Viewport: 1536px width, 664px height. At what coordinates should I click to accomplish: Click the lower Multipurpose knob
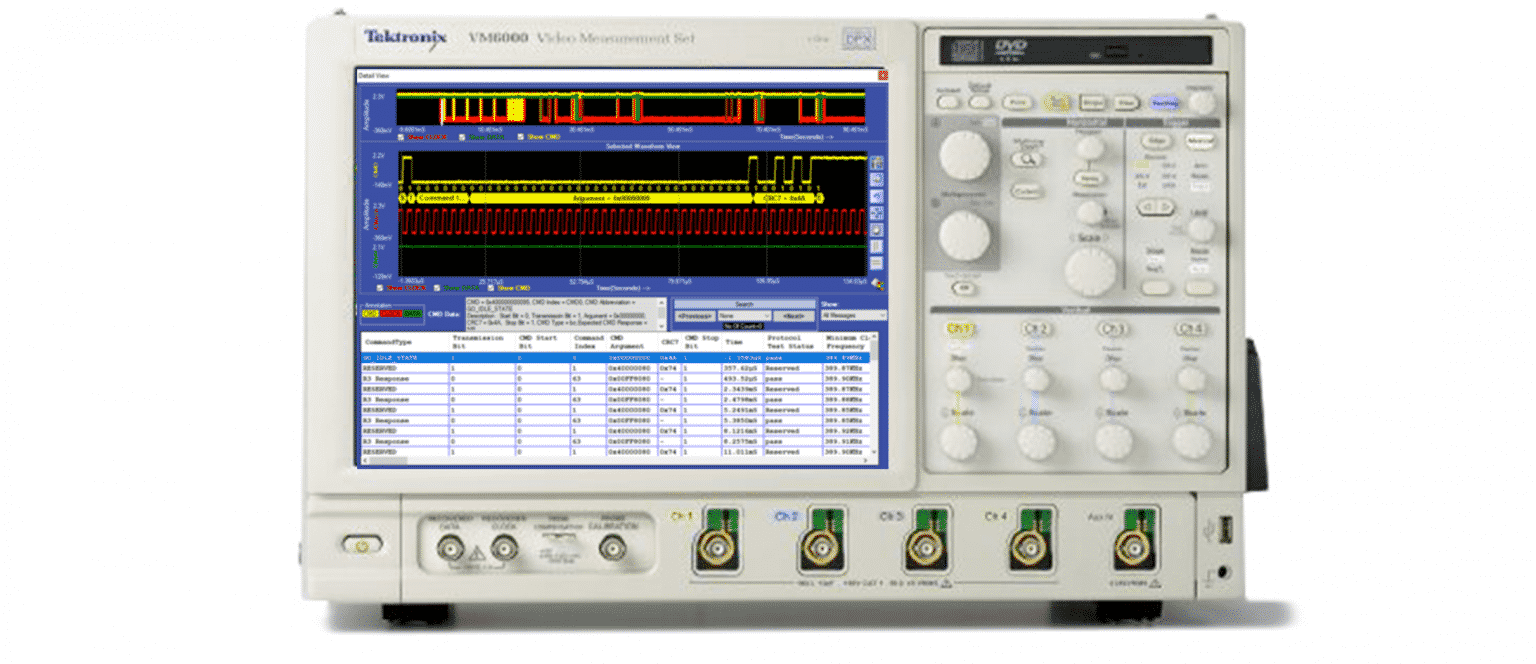coord(964,234)
